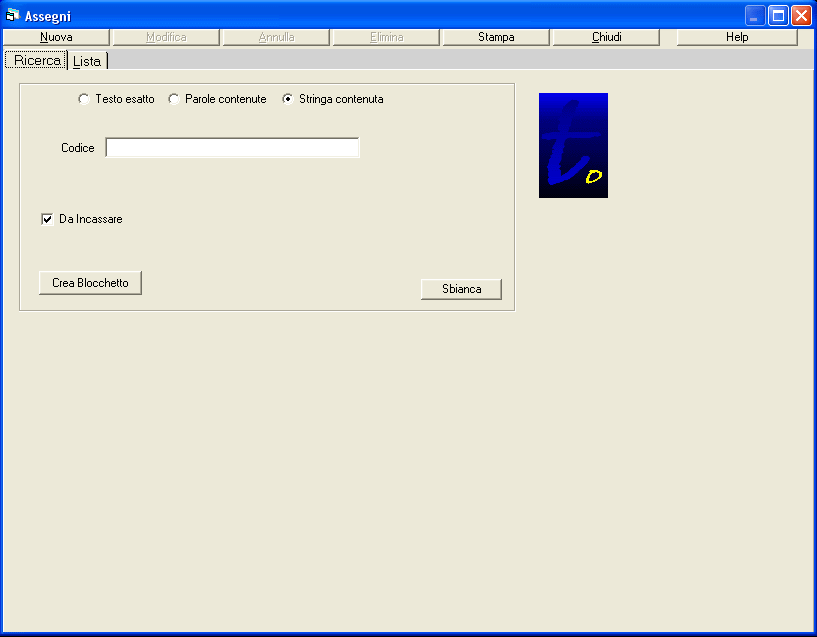Click the Nuova button
This screenshot has height=637, width=817.
tap(56, 37)
